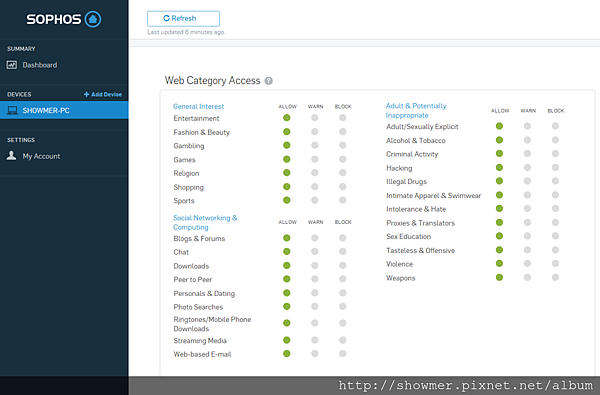Screen dimensions: 600x395
Task: Select the SHOWMER-PC computer icon
Action: 12,111
